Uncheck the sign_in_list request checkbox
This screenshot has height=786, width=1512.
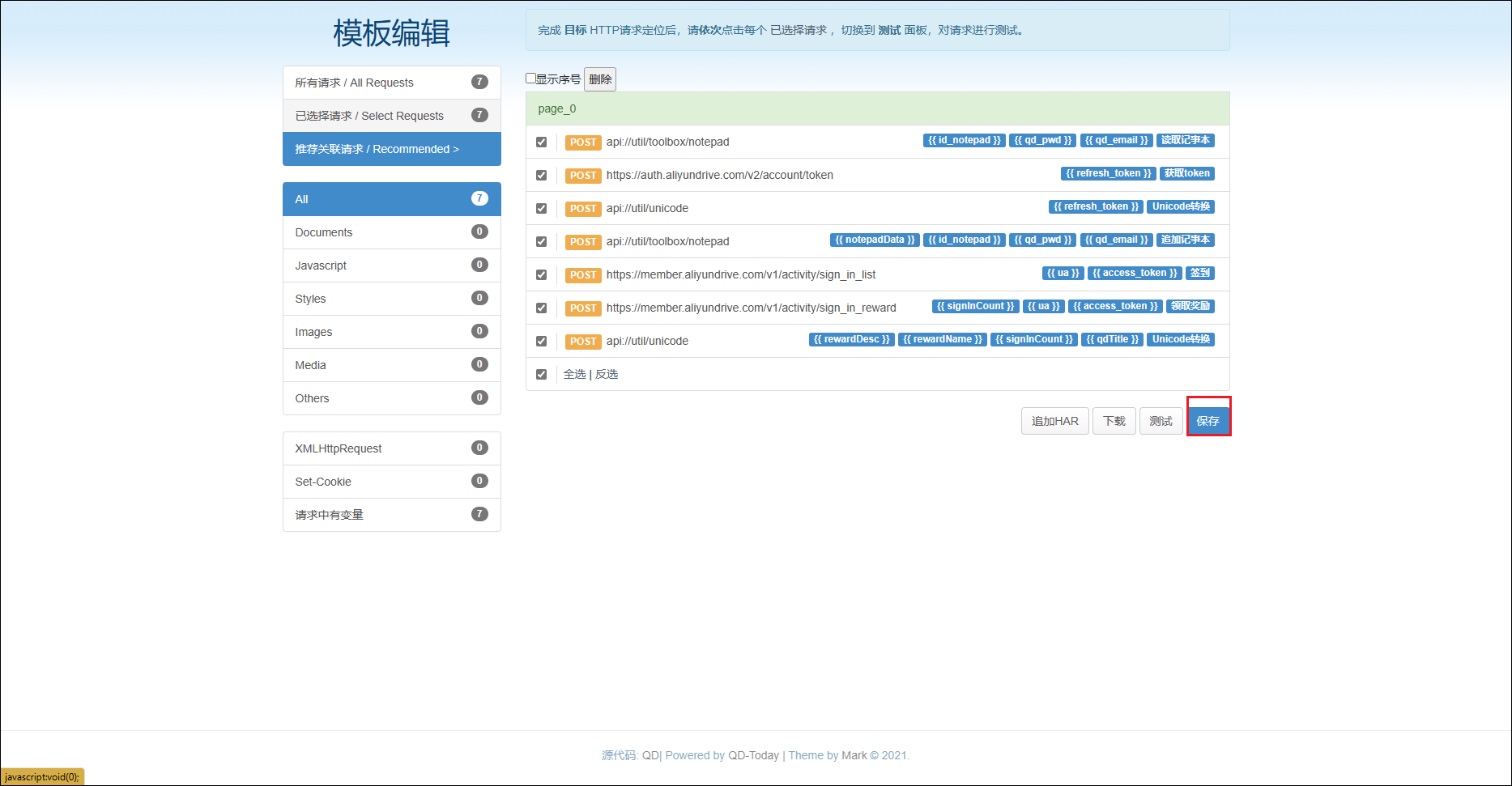tap(541, 275)
